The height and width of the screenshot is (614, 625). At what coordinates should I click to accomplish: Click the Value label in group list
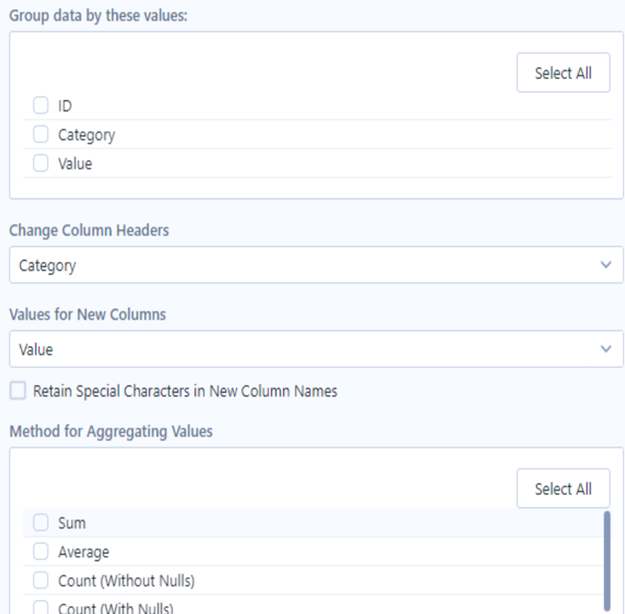[x=75, y=164]
